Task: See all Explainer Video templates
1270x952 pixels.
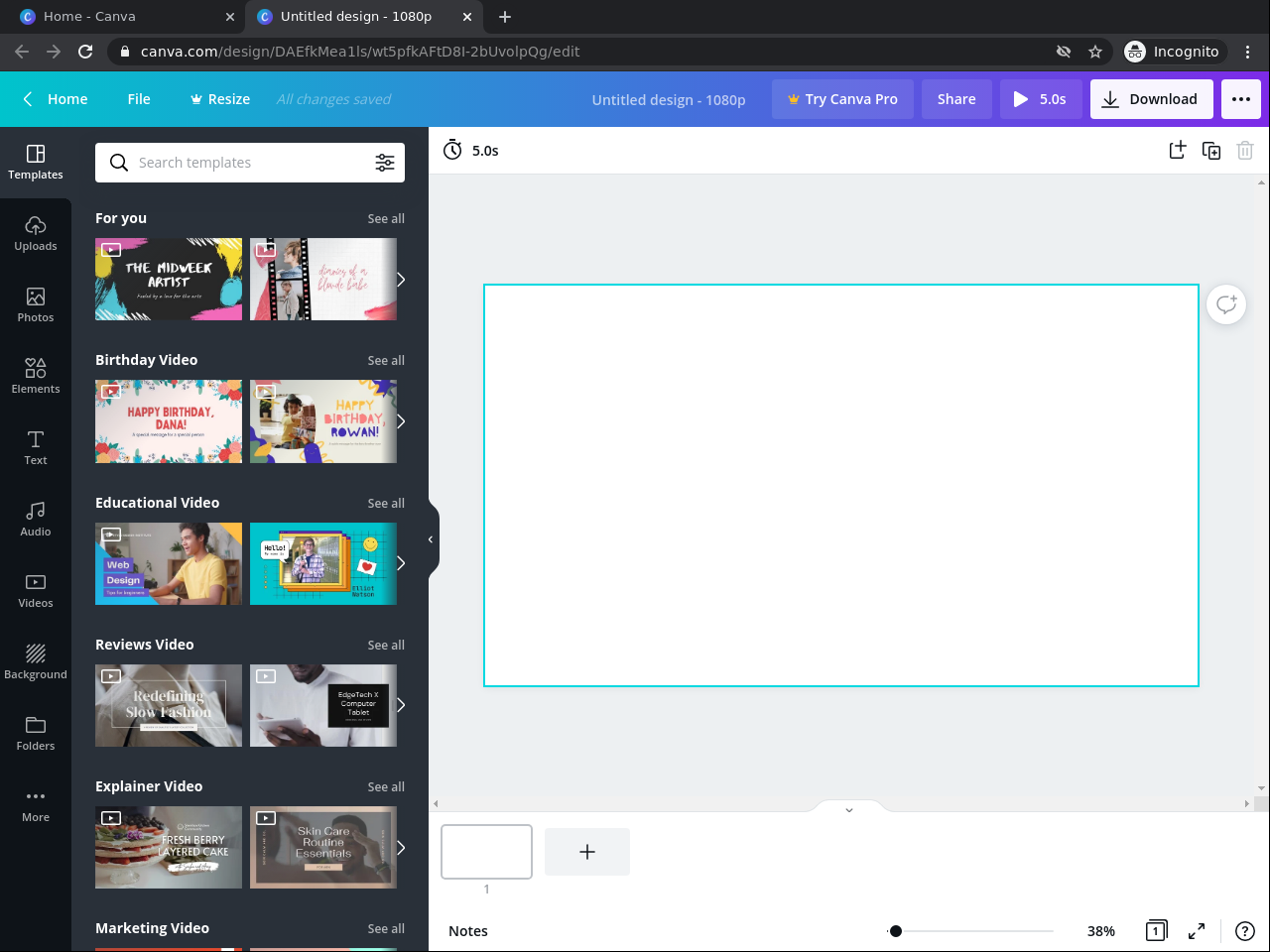Action: point(386,787)
